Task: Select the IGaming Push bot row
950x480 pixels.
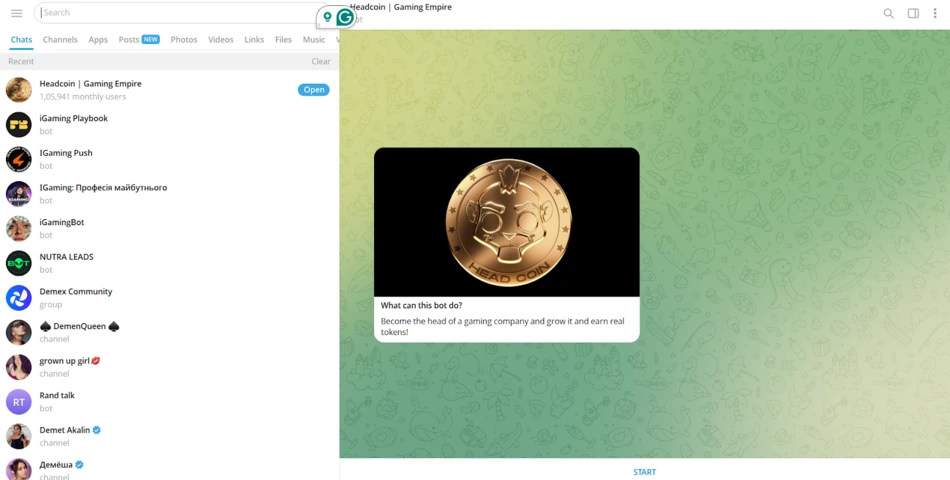Action: point(169,159)
